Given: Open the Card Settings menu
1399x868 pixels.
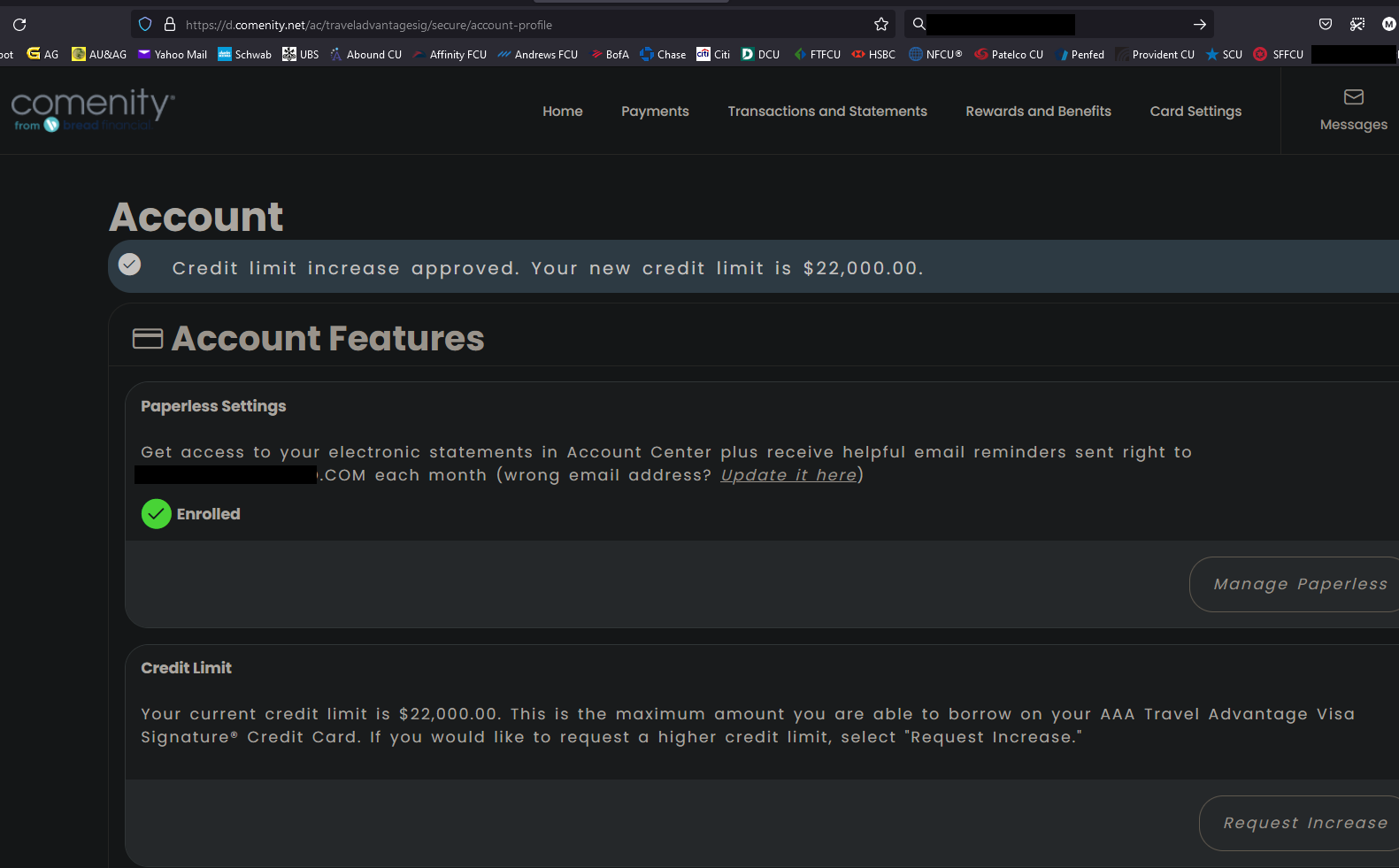Looking at the screenshot, I should point(1195,111).
